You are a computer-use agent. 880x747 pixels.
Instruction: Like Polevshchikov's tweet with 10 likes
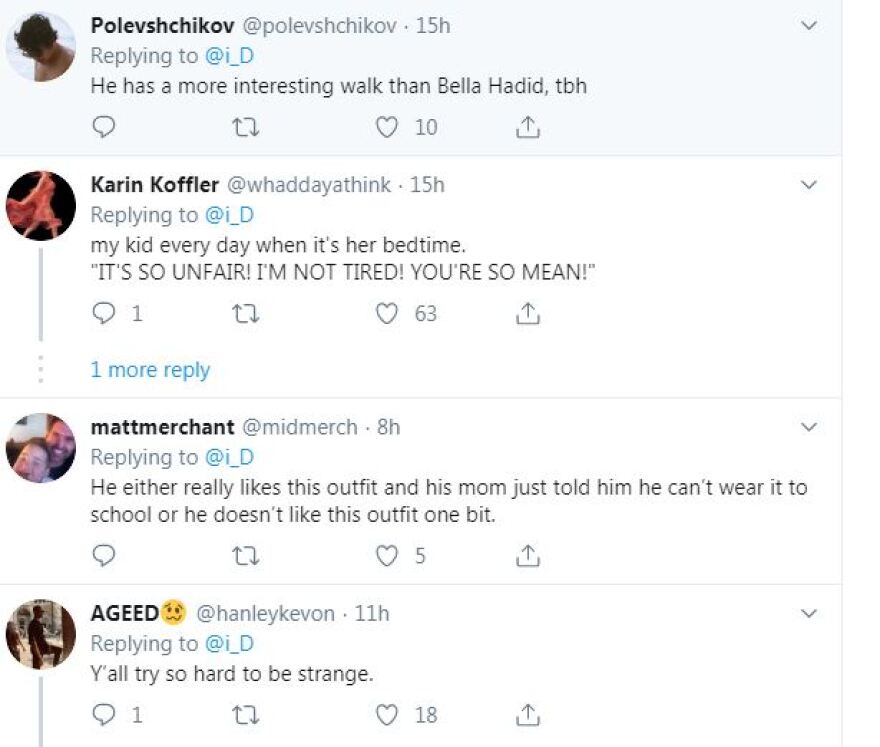point(387,127)
